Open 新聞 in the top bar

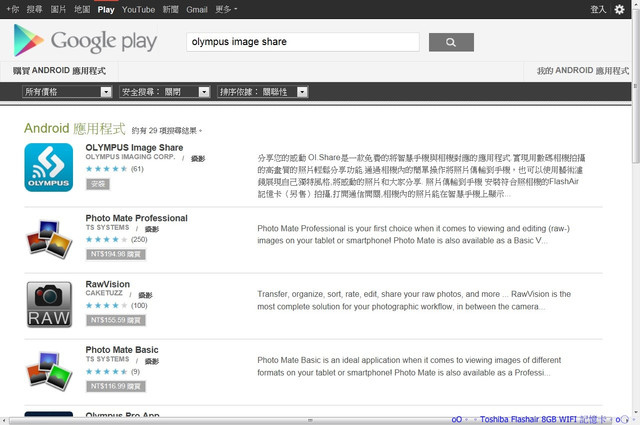tap(170, 9)
